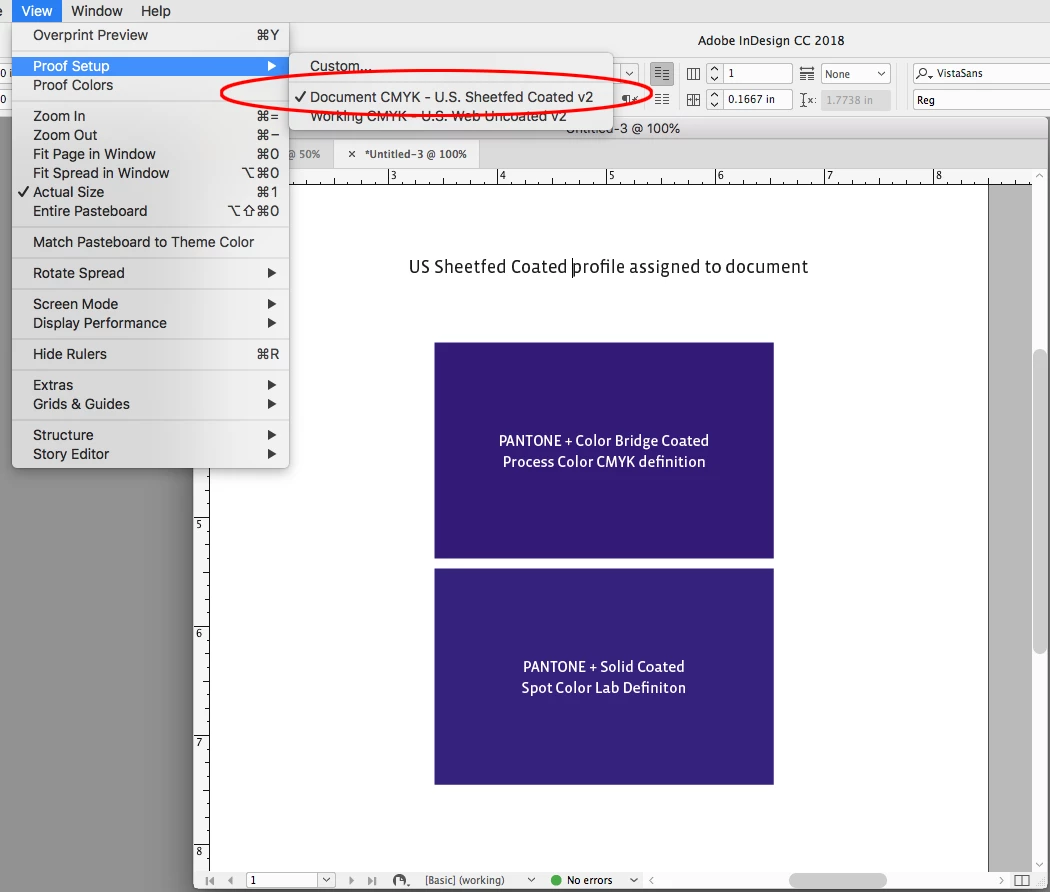Close the Untitled-3 document tab
The image size is (1050, 892).
pos(352,154)
